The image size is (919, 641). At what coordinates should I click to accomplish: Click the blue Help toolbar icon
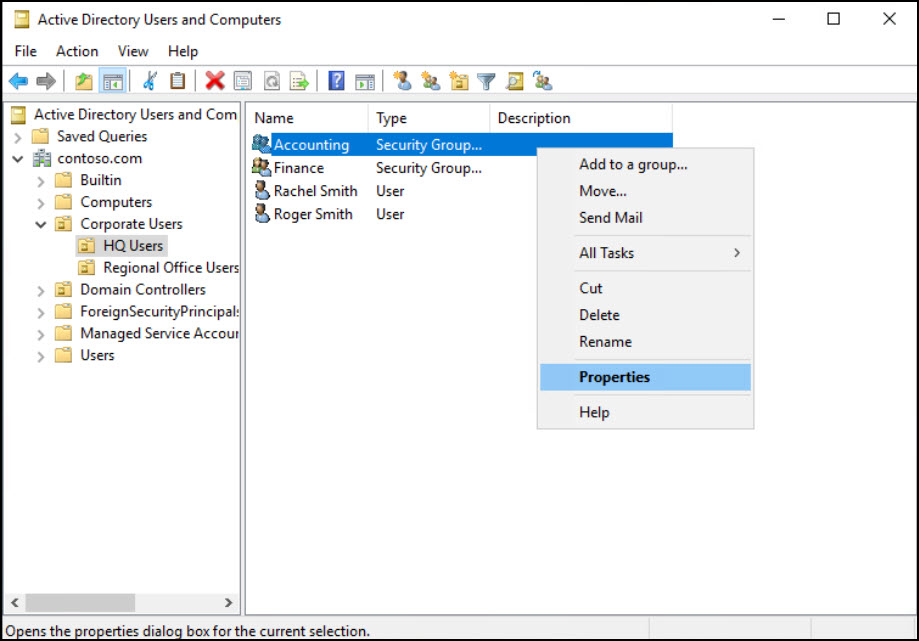click(x=337, y=81)
